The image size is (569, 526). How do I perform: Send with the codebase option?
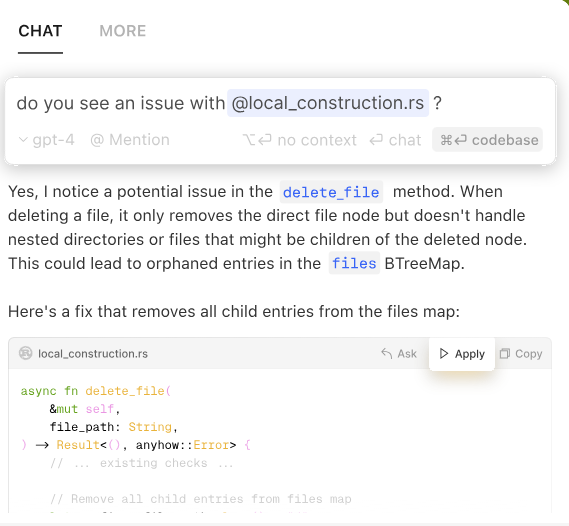pos(487,140)
